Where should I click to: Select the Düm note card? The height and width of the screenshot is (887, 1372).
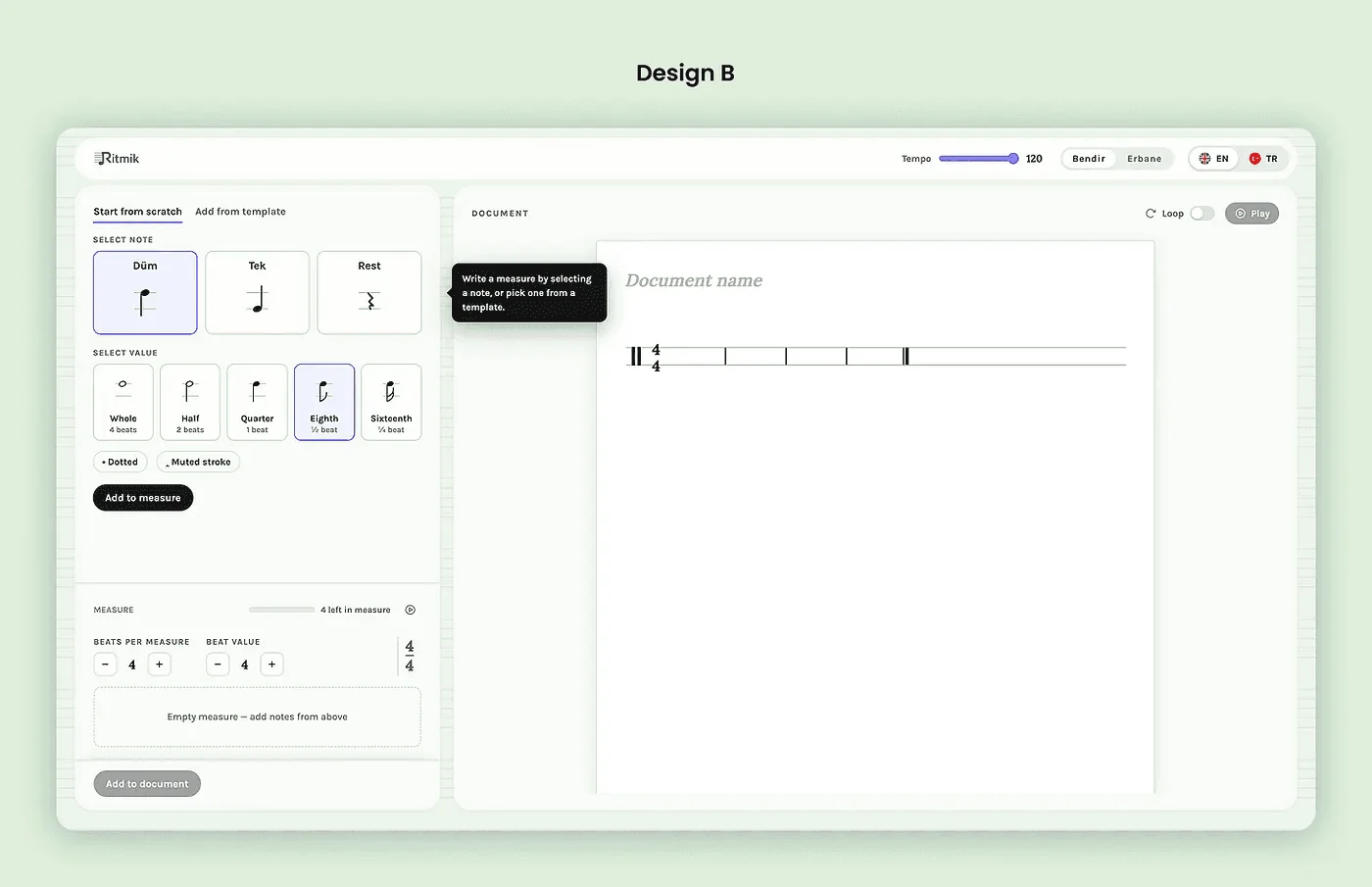pyautogui.click(x=145, y=292)
